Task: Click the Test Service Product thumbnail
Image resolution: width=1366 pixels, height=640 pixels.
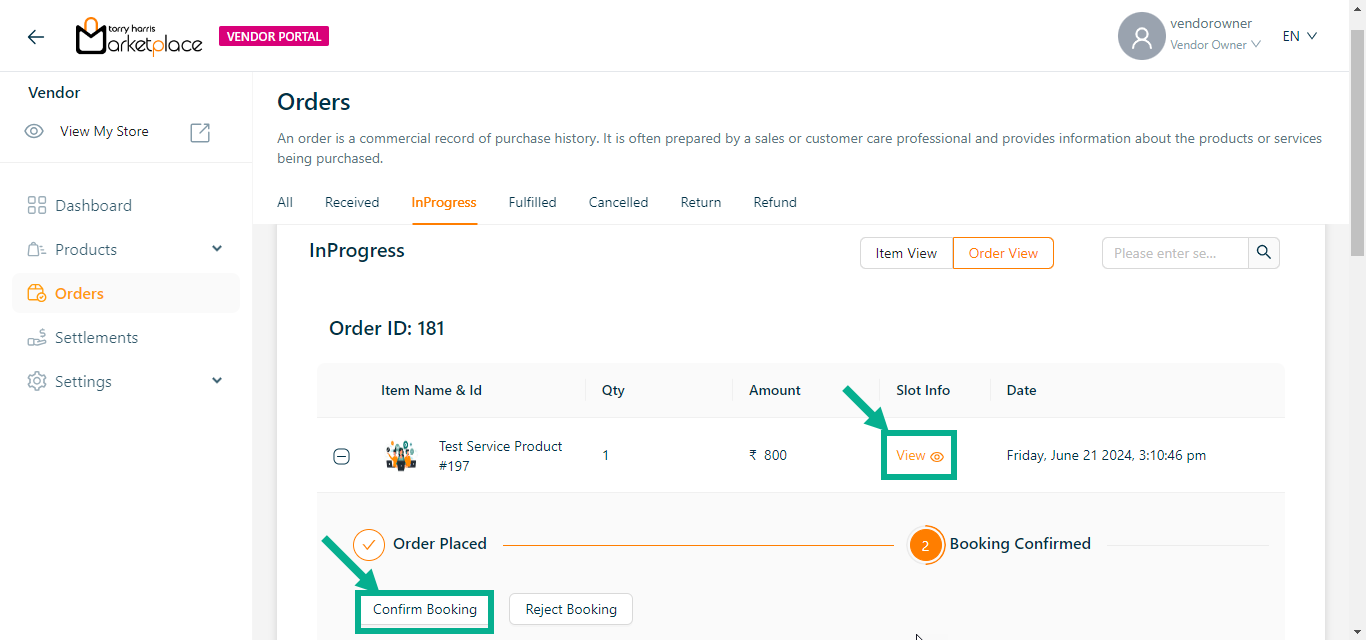Action: (401, 456)
